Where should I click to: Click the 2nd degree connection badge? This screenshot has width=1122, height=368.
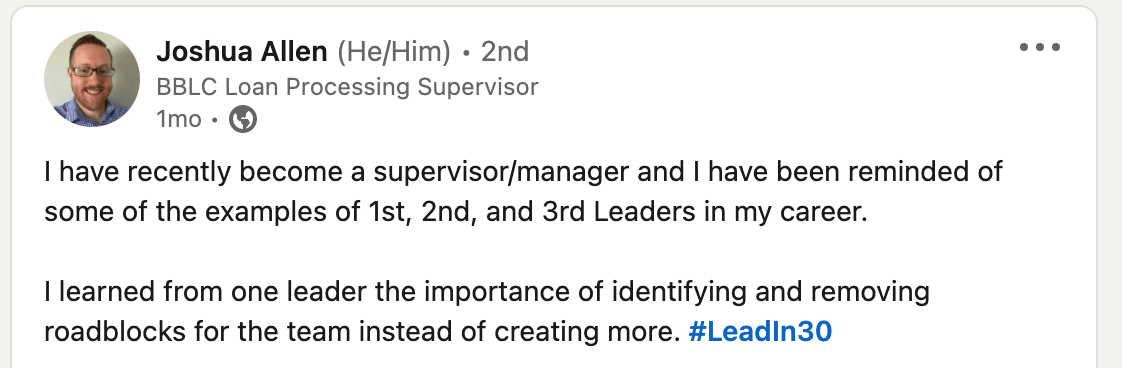click(504, 52)
